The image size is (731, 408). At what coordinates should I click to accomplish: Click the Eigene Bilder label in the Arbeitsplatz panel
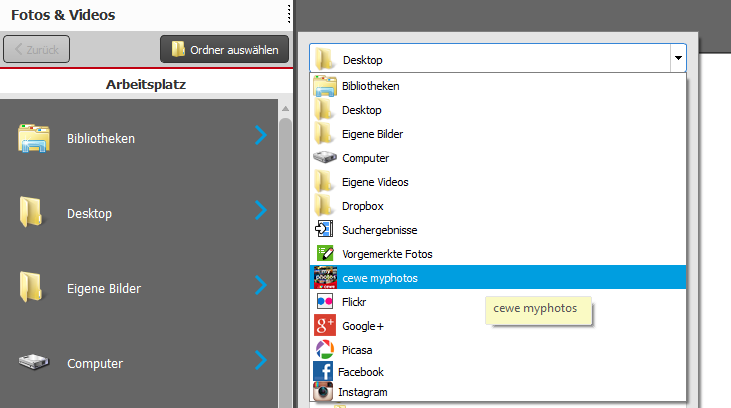click(x=104, y=289)
